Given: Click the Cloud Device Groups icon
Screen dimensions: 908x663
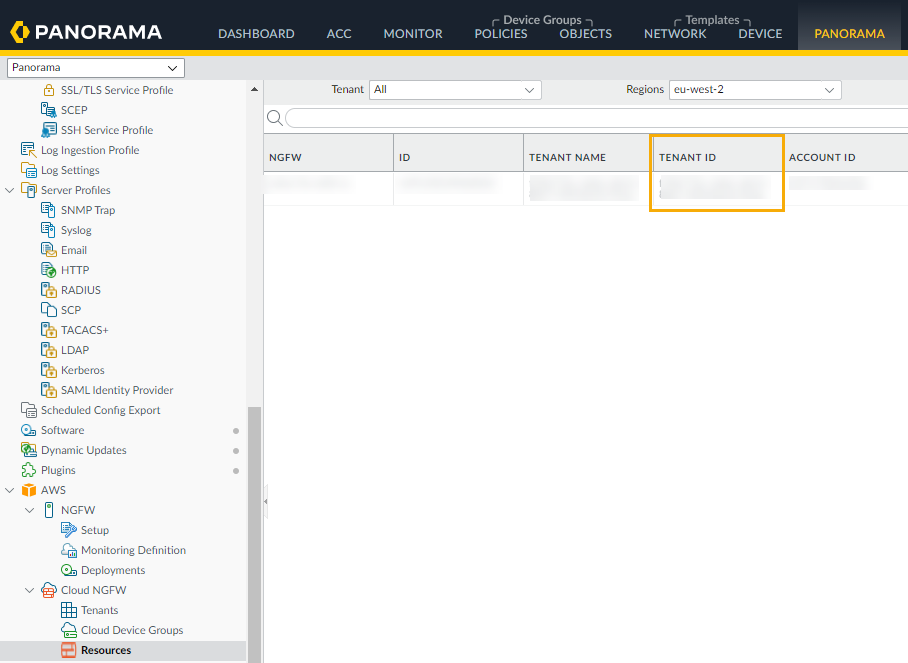Looking at the screenshot, I should click(68, 630).
